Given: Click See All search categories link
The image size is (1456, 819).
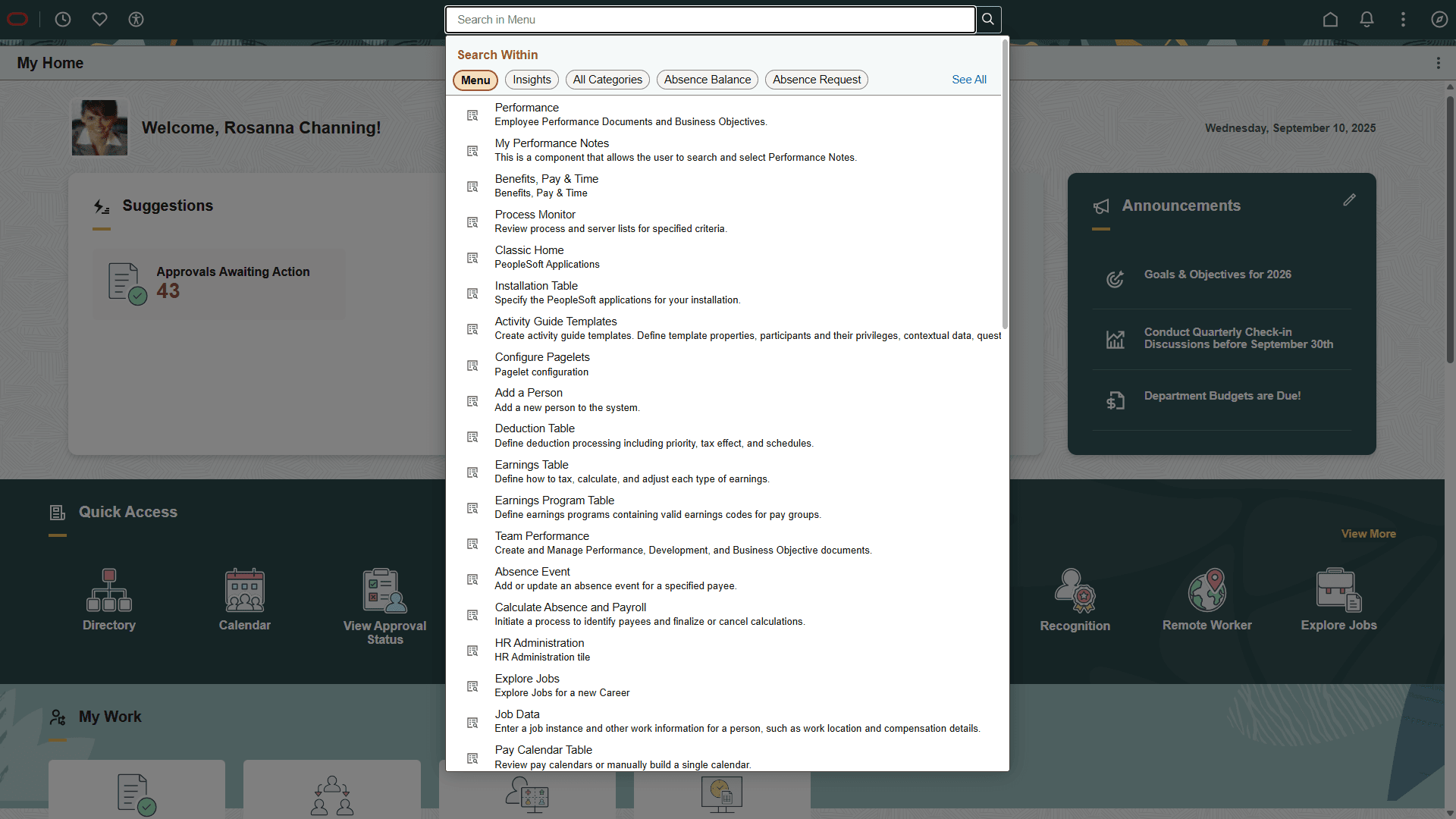Looking at the screenshot, I should (x=969, y=80).
